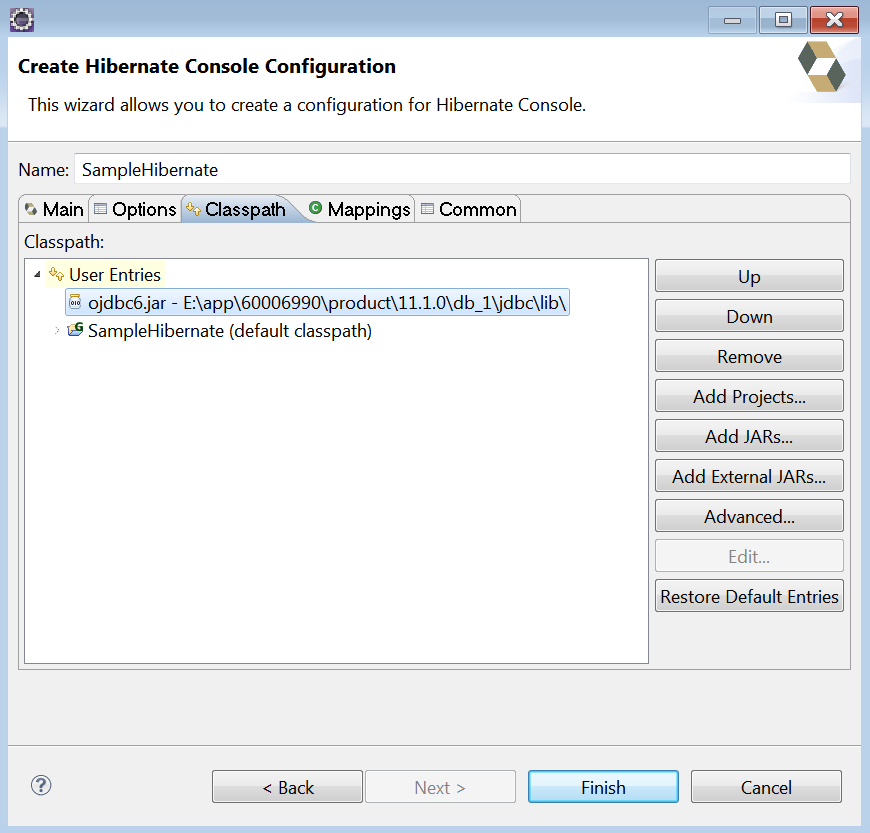Click the Main tab globe icon
This screenshot has width=870, height=833.
[29, 209]
